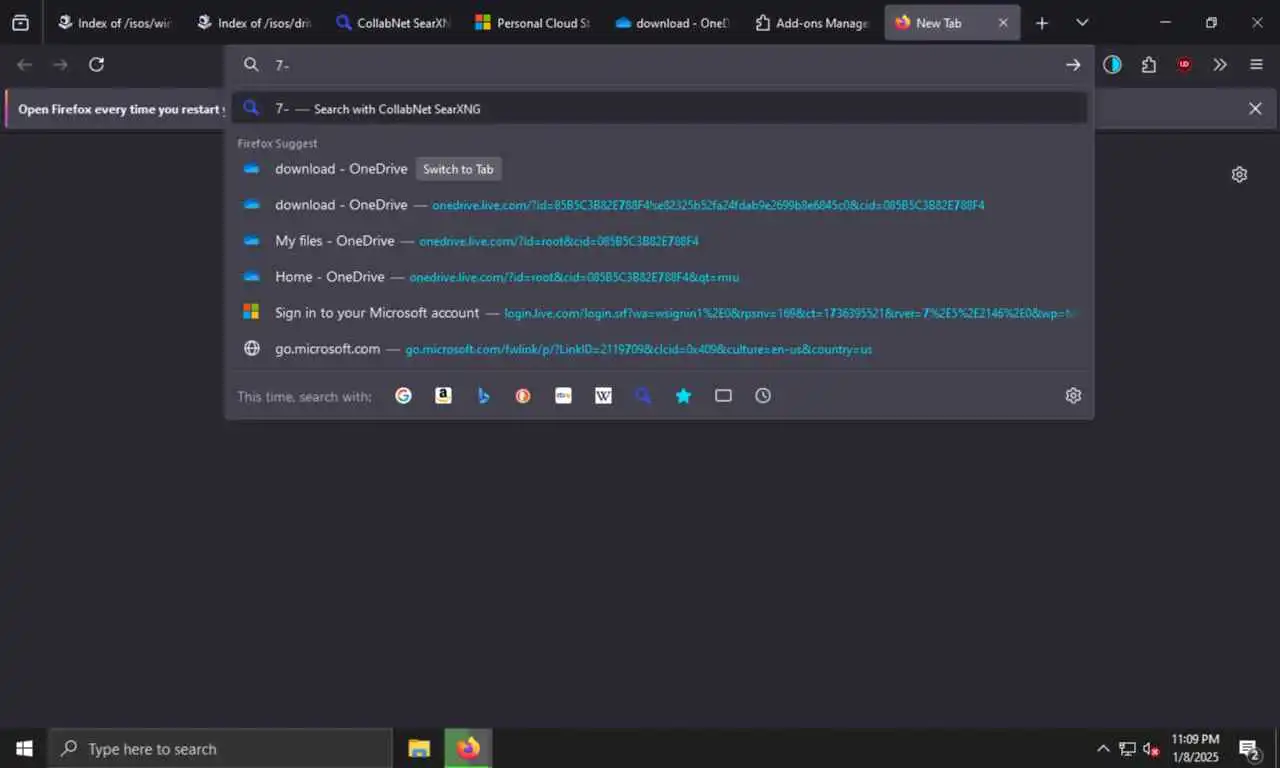Switch to Add-ons Manager tab
This screenshot has width=1280, height=768.
pyautogui.click(x=812, y=23)
